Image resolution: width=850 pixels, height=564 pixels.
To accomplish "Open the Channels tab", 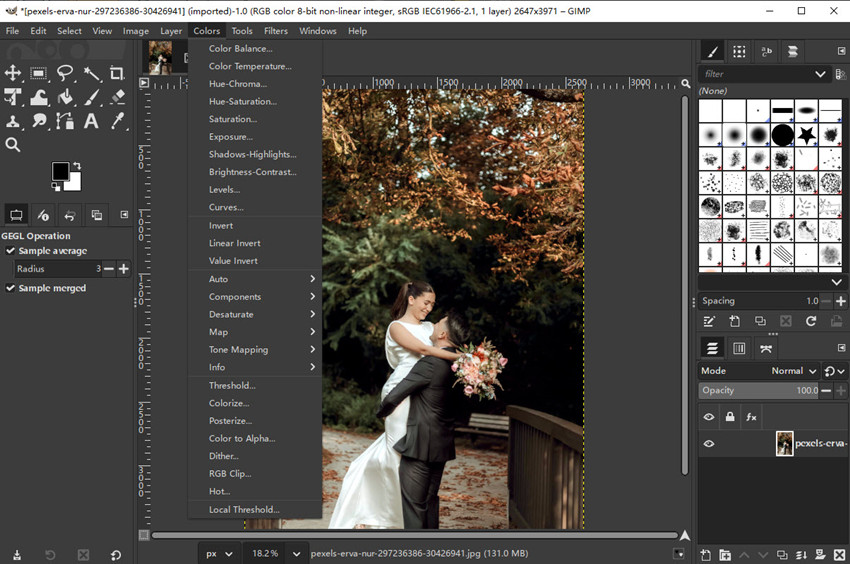I will pyautogui.click(x=739, y=348).
